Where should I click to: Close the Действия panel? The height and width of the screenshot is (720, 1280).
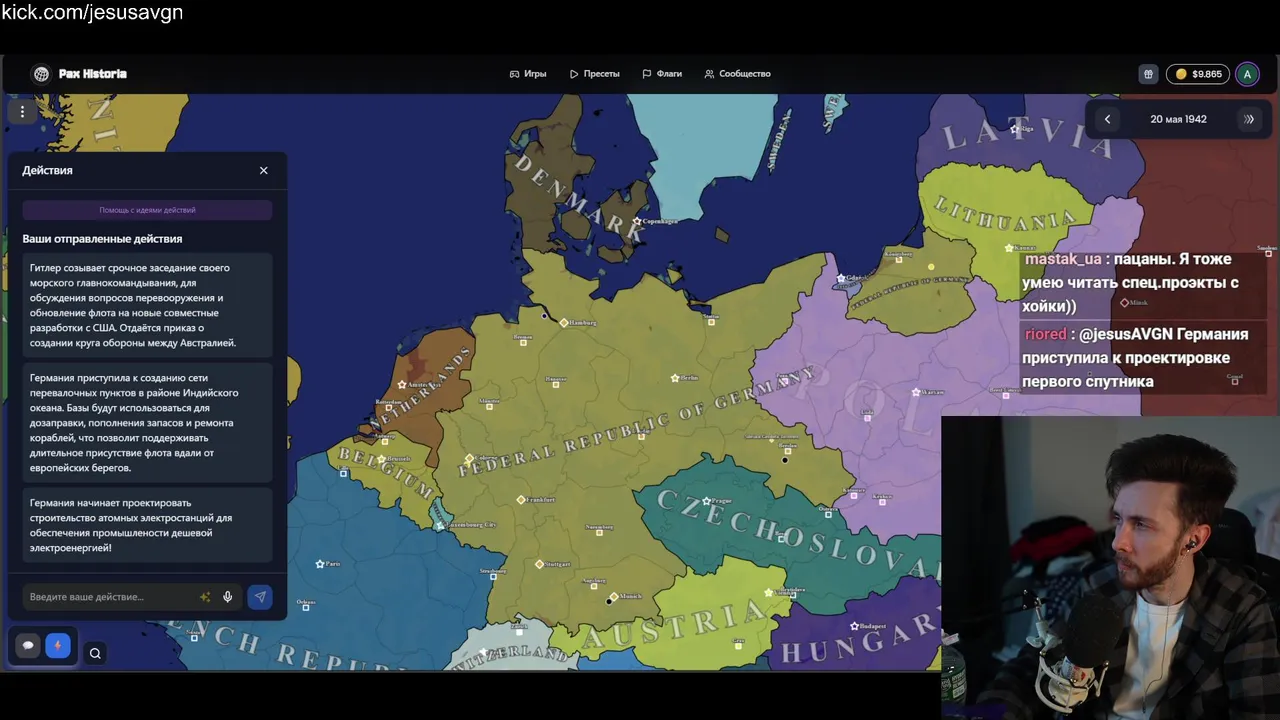click(x=264, y=171)
